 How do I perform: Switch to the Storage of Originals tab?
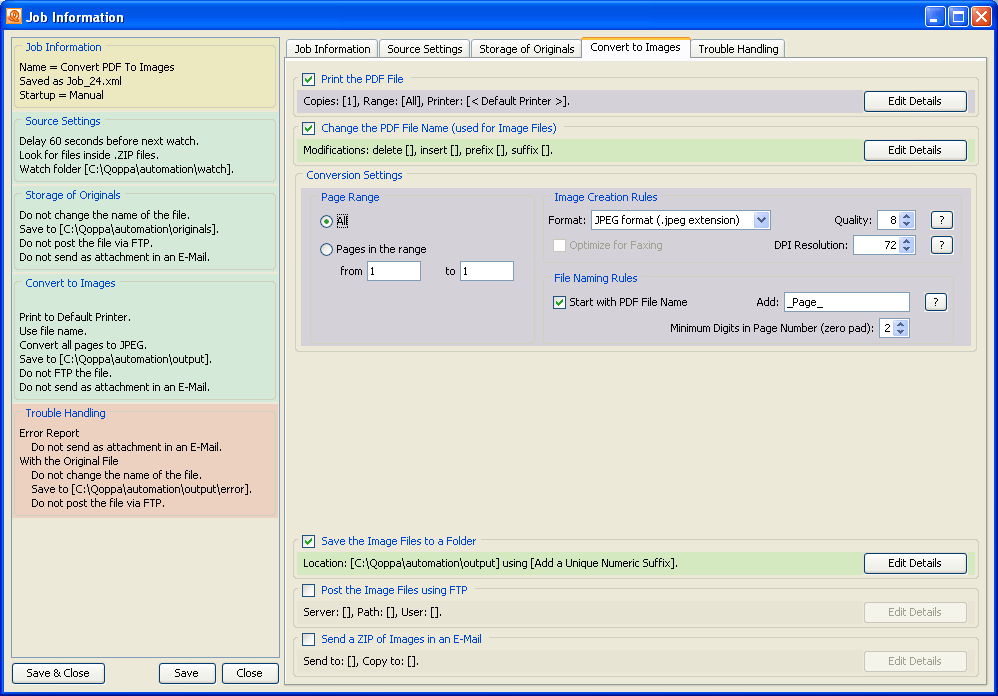526,49
